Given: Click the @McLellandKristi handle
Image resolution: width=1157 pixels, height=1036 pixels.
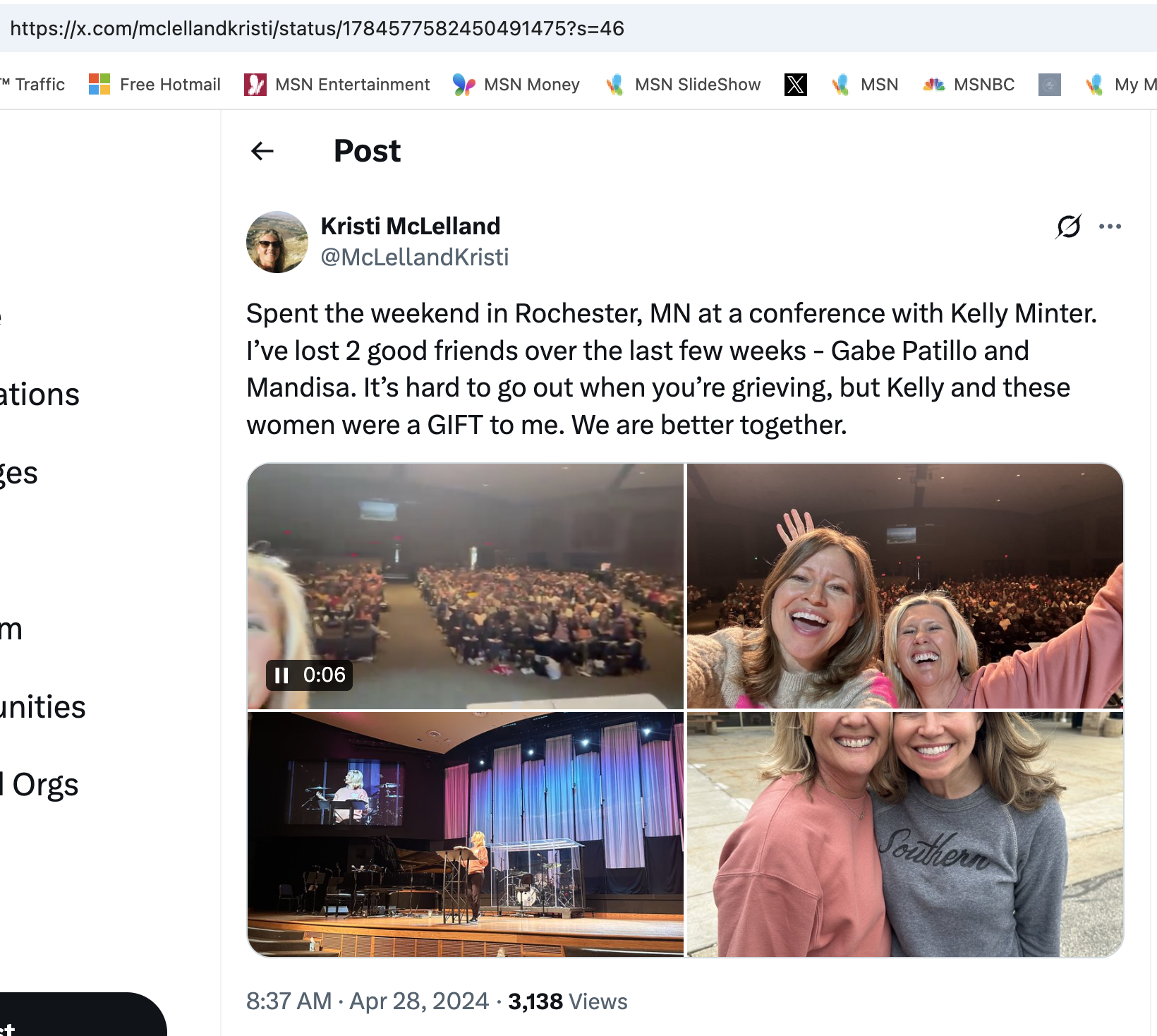Looking at the screenshot, I should coord(414,258).
